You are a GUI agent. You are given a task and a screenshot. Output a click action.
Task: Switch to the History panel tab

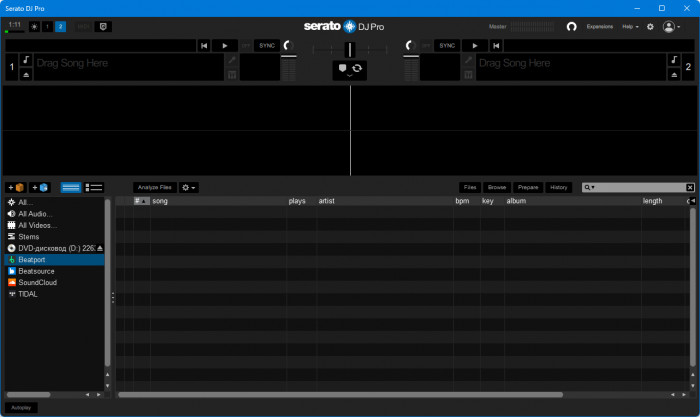tap(558, 187)
